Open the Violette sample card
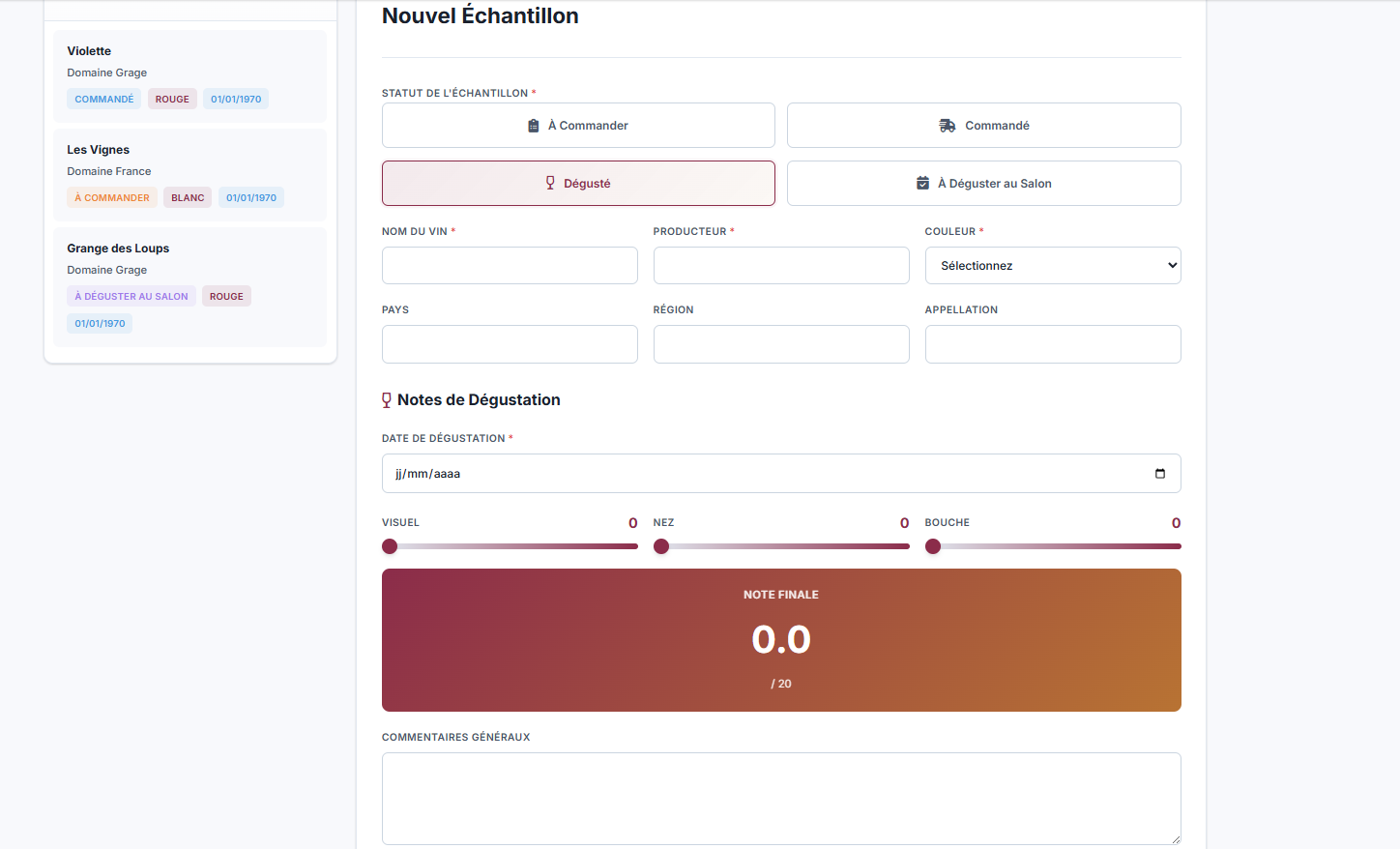This screenshot has width=1400, height=849. [x=190, y=75]
